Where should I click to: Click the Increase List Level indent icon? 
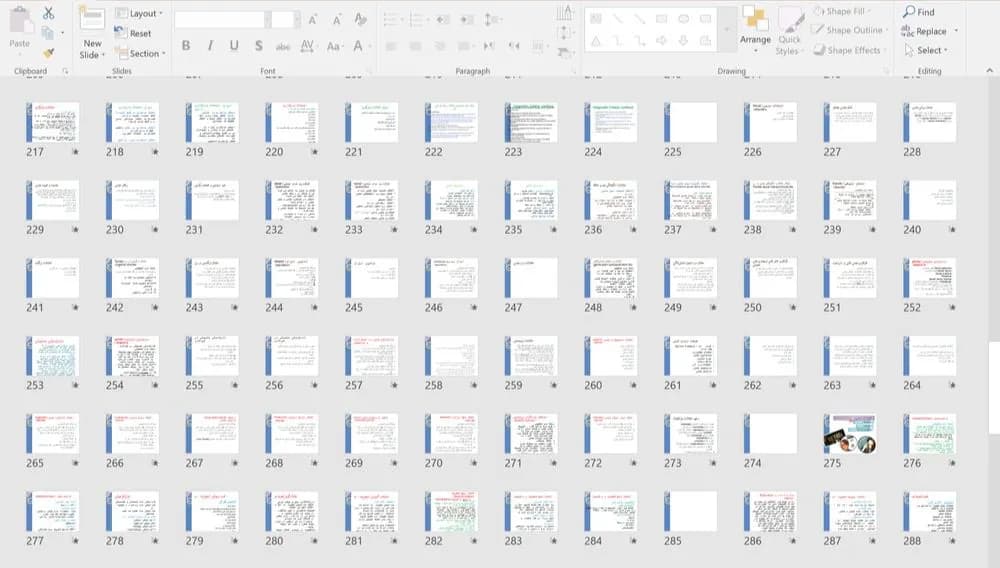467,20
